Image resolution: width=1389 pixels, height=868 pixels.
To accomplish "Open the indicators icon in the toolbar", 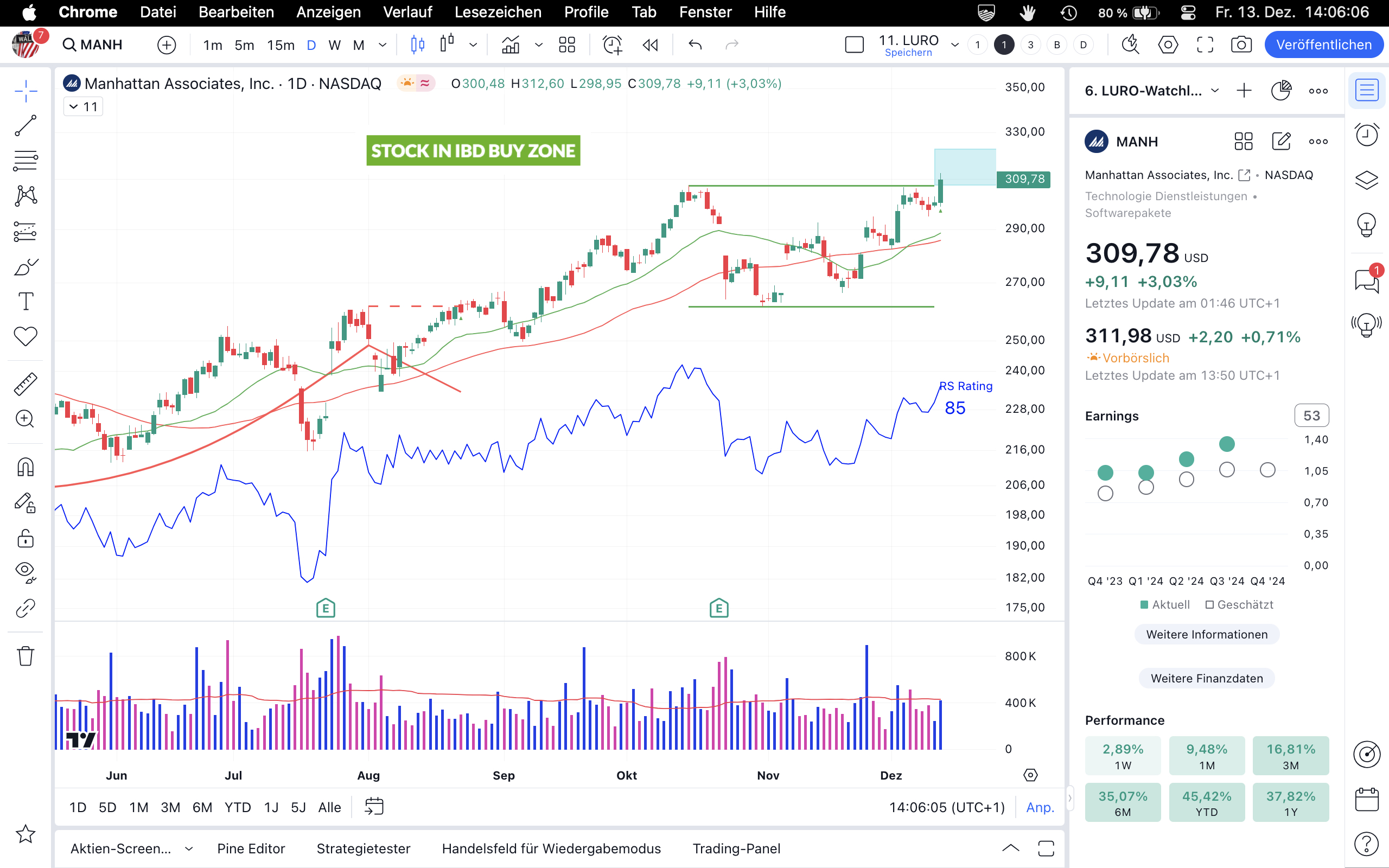I will click(510, 45).
